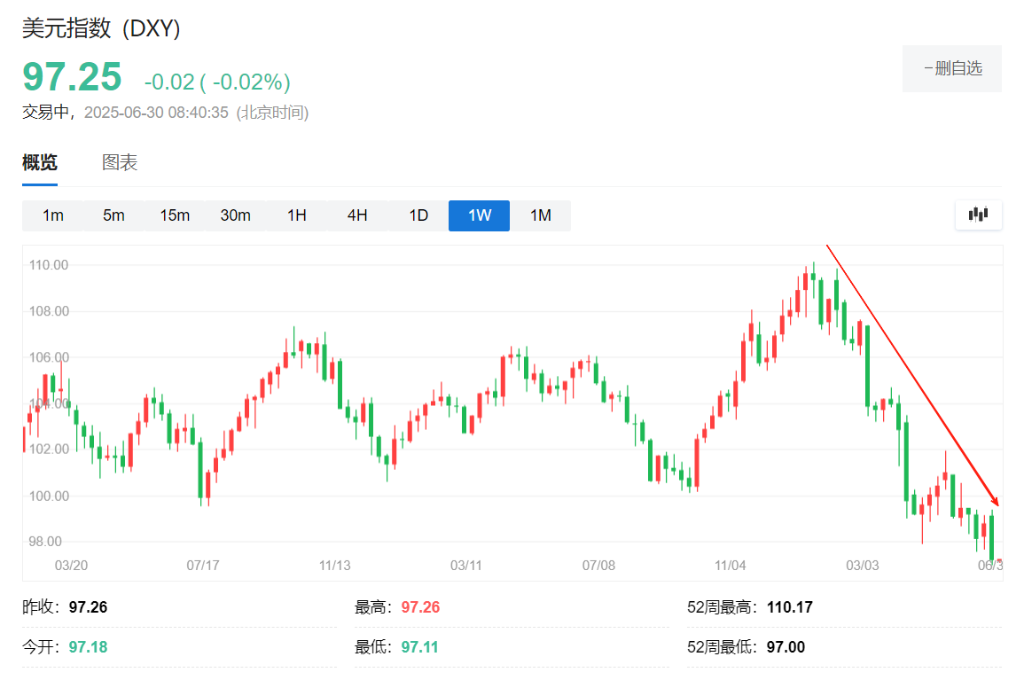The height and width of the screenshot is (673, 1024).
Task: Reselect the active 1W weekly interval
Action: 478,214
